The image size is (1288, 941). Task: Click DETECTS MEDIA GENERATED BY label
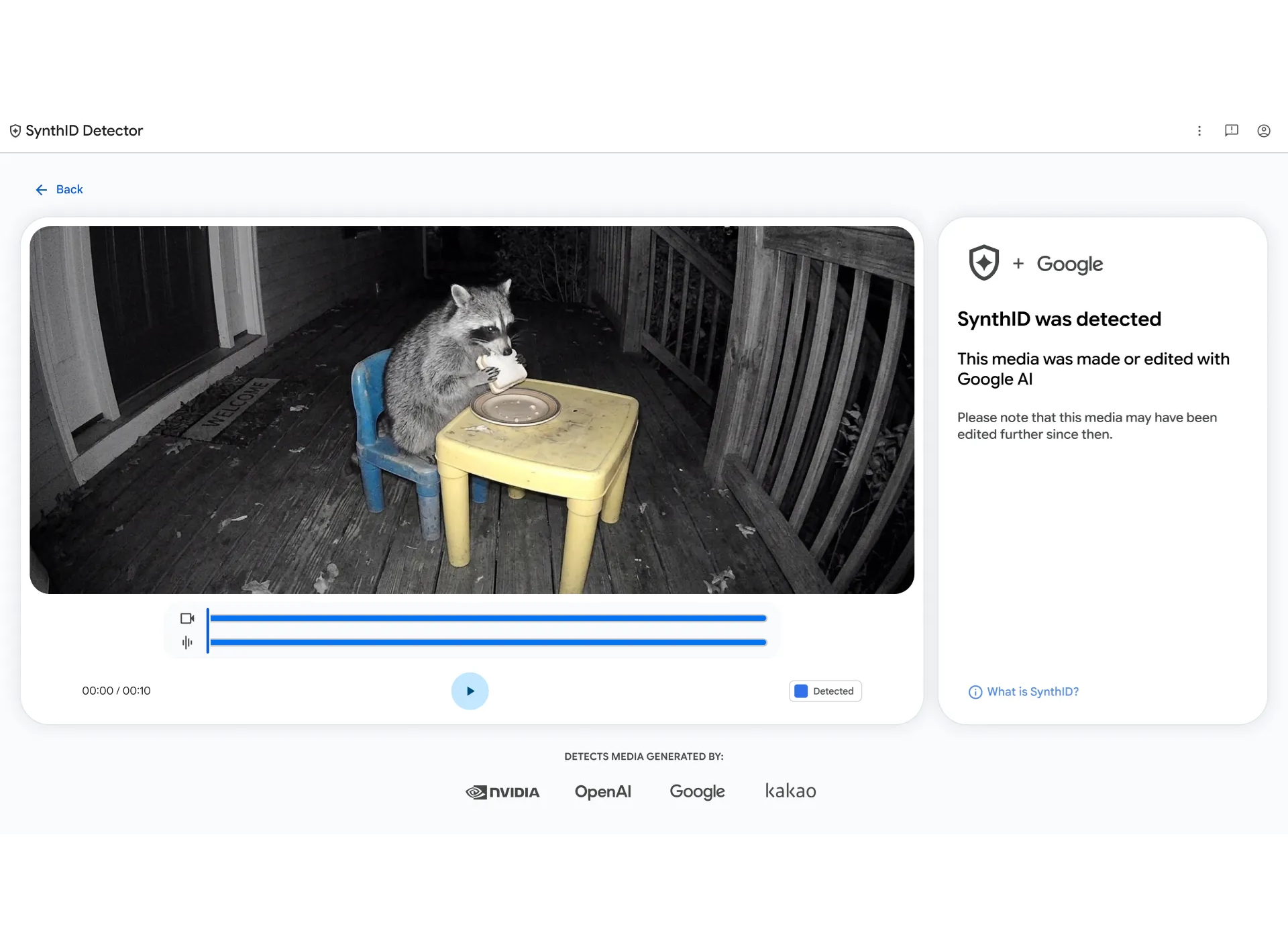click(x=644, y=756)
